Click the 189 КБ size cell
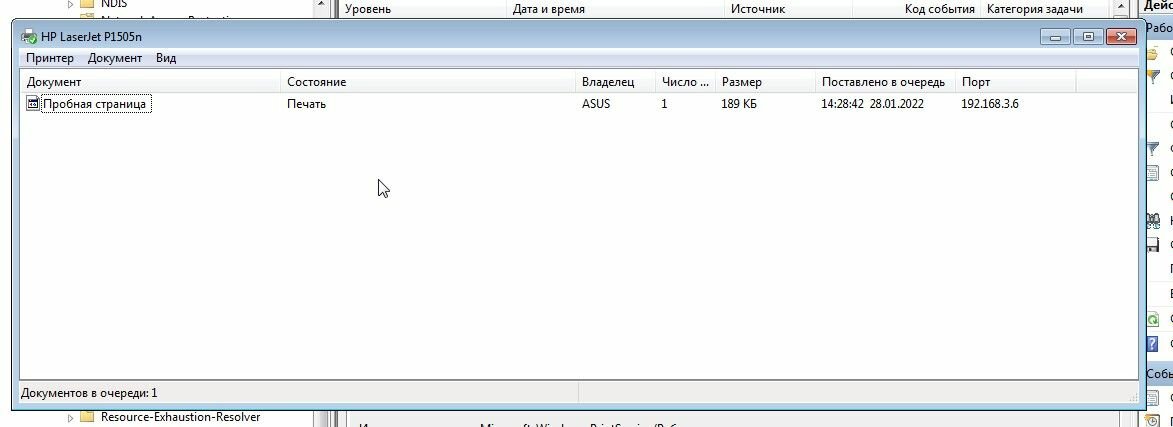Image resolution: width=1173 pixels, height=427 pixels. pyautogui.click(x=738, y=104)
